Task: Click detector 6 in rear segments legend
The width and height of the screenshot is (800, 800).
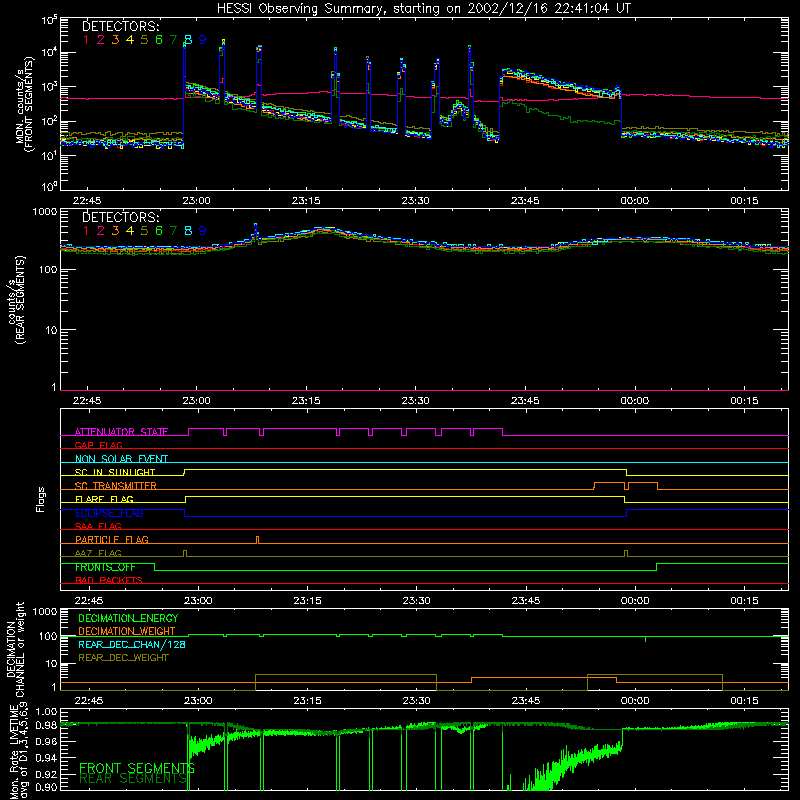Action: tap(159, 231)
